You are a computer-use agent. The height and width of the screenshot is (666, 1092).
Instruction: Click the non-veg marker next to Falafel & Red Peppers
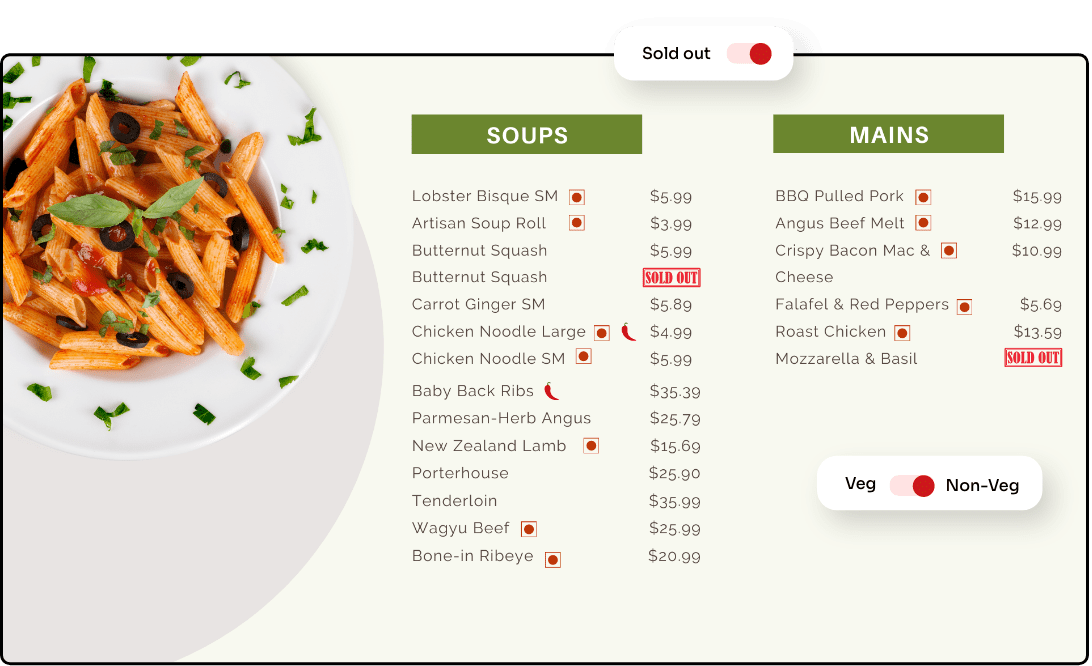(964, 306)
